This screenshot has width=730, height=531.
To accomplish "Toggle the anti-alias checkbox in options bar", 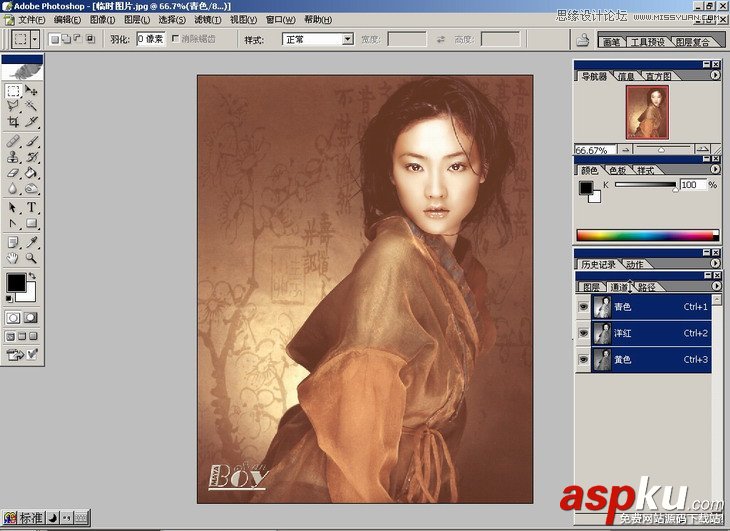I will [x=176, y=39].
